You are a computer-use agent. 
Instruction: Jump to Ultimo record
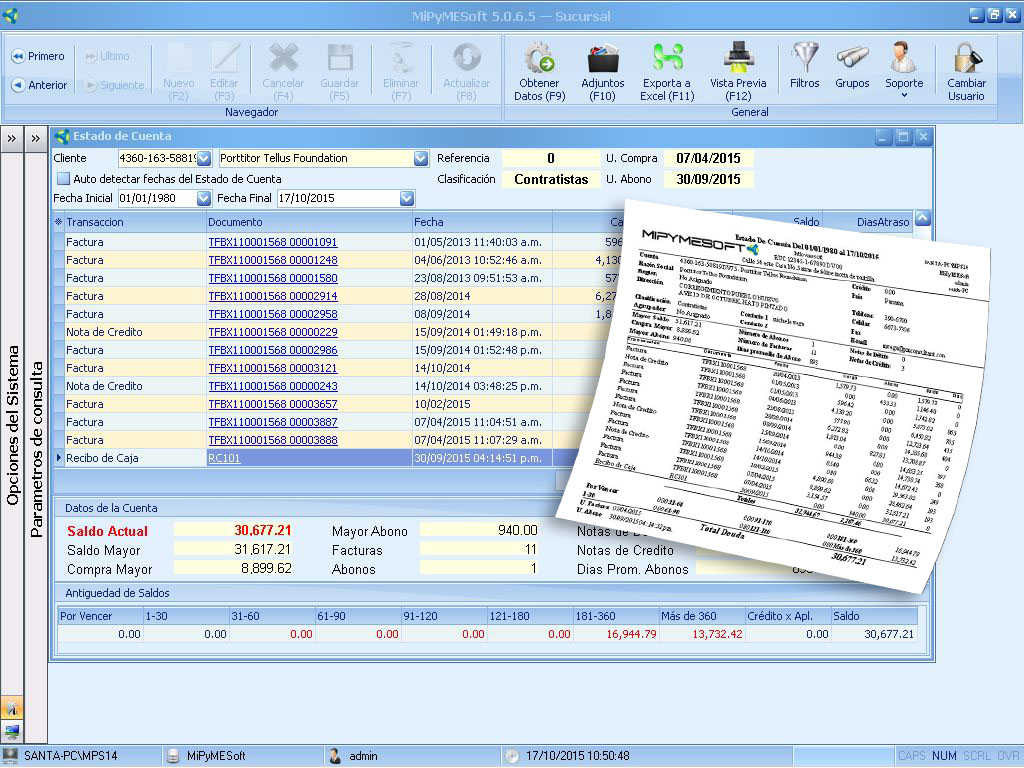pyautogui.click(x=106, y=56)
